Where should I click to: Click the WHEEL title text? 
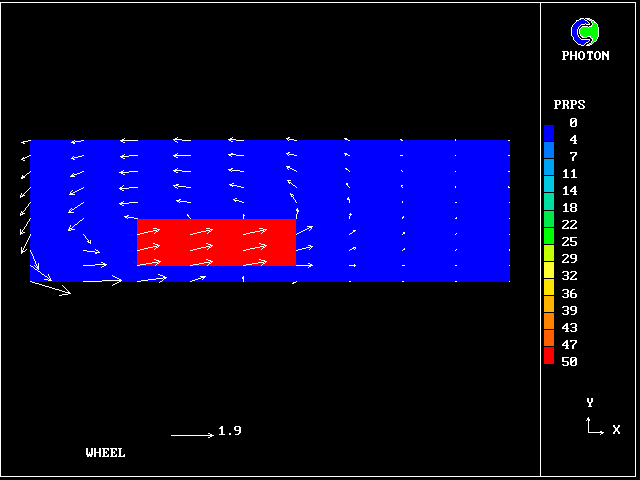106,453
